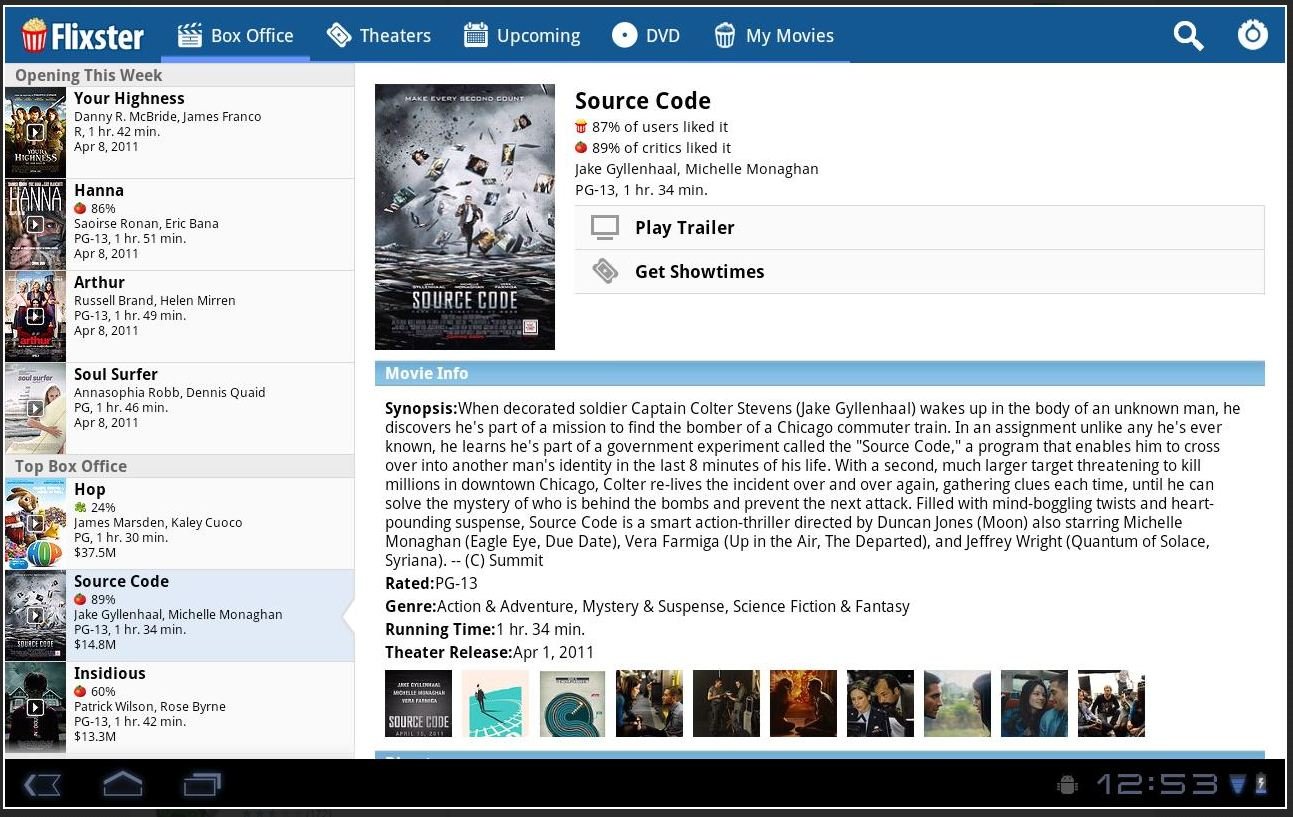Click the cast line Annasophia Robb, Dennis Quaid
Screen dimensions: 1293x817
tap(170, 392)
